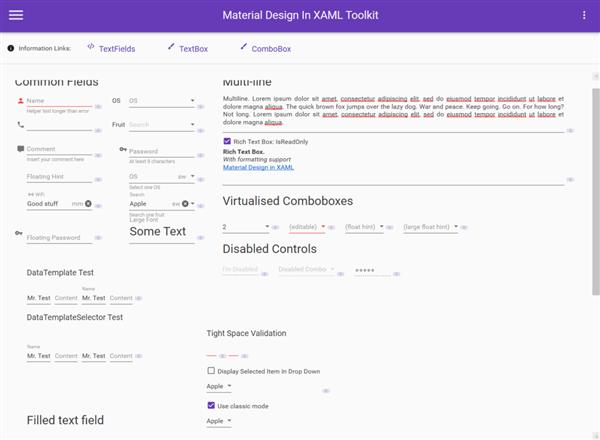
Task: Open the TextFields information link
Action: (x=117, y=49)
